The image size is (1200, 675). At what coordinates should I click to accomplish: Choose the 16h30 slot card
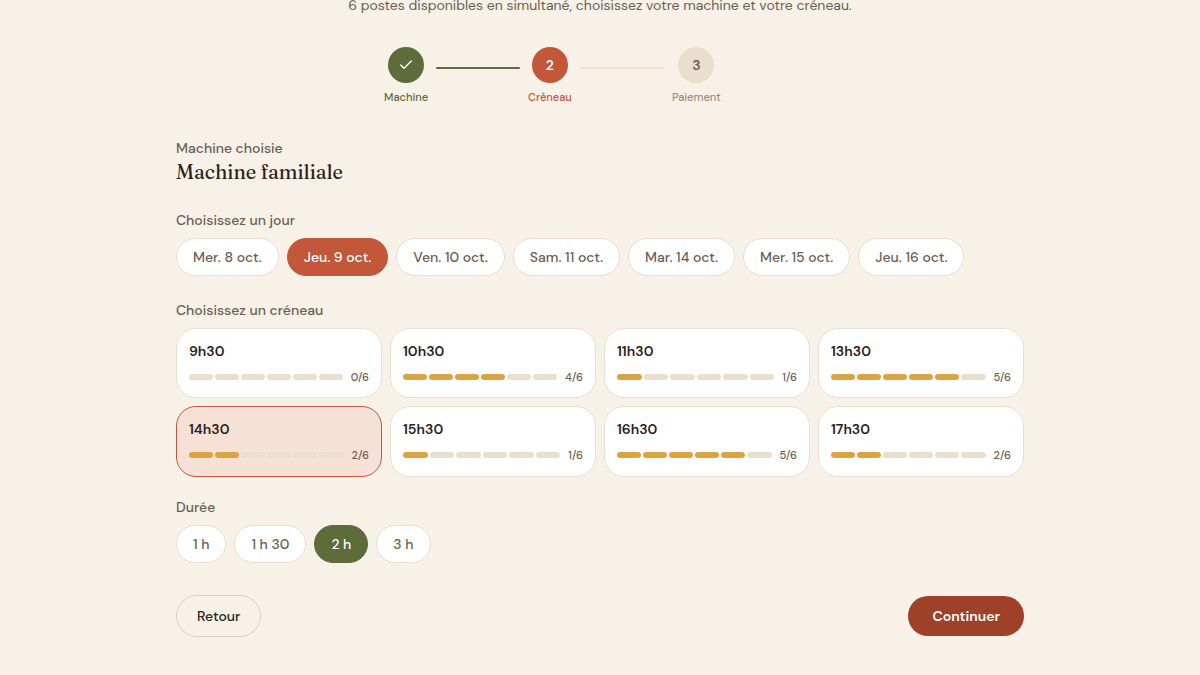coord(707,441)
